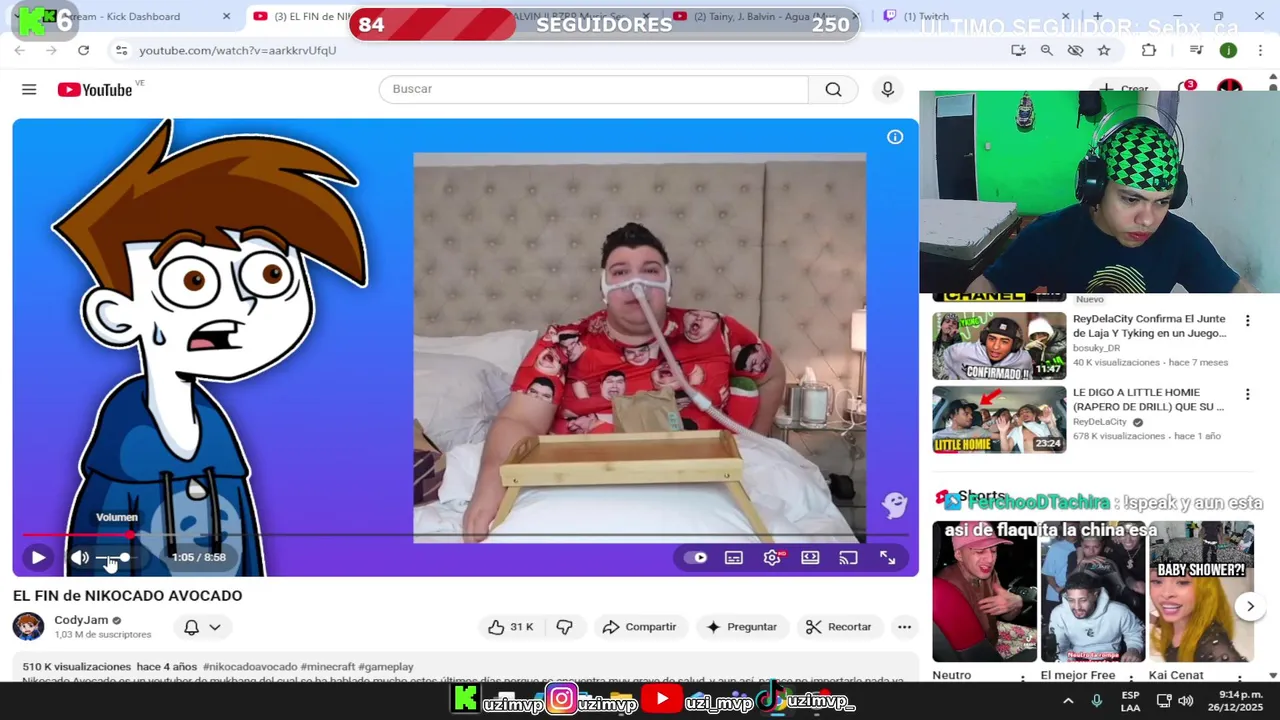This screenshot has width=1280, height=720.
Task: Open options menu for the Neutro short
Action: [1022, 679]
